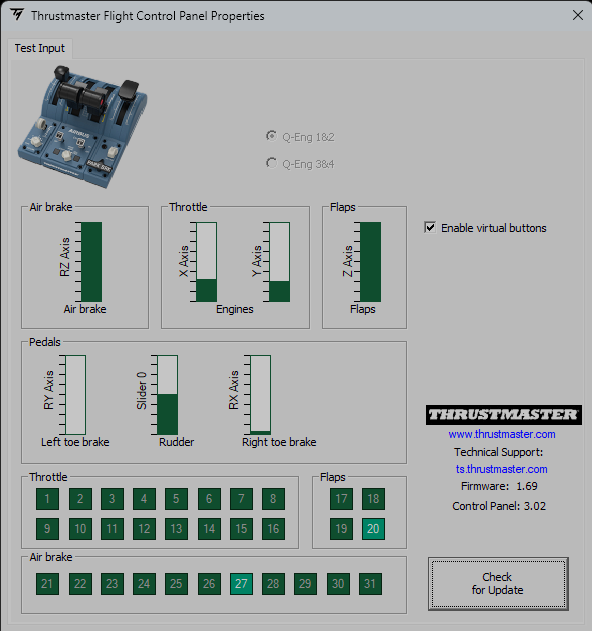Click Throttle button indicator number 16

(273, 528)
